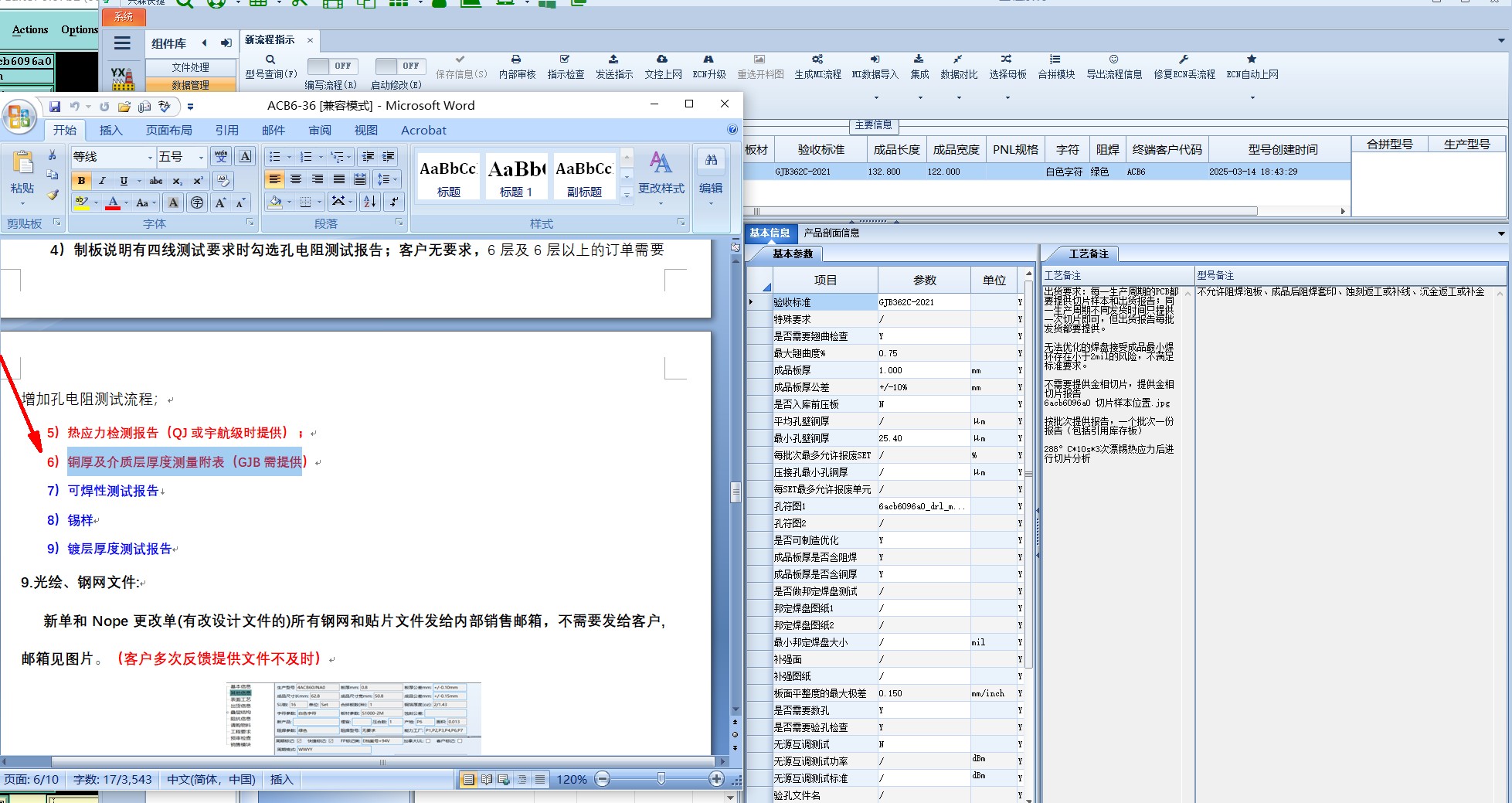This screenshot has height=803, width=1512.
Task: Click the 孔符图1 parameter cell
Action: pyautogui.click(x=923, y=506)
